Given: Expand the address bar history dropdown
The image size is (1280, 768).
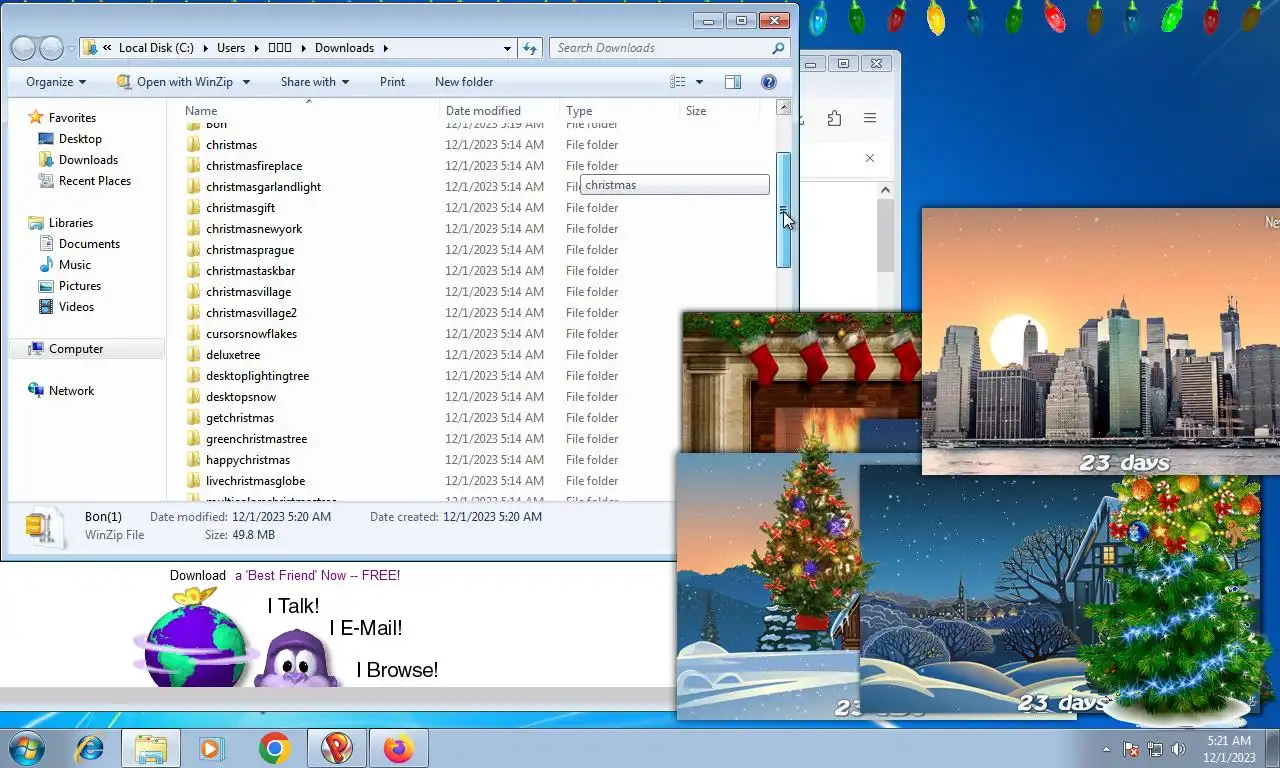Looking at the screenshot, I should (x=508, y=48).
